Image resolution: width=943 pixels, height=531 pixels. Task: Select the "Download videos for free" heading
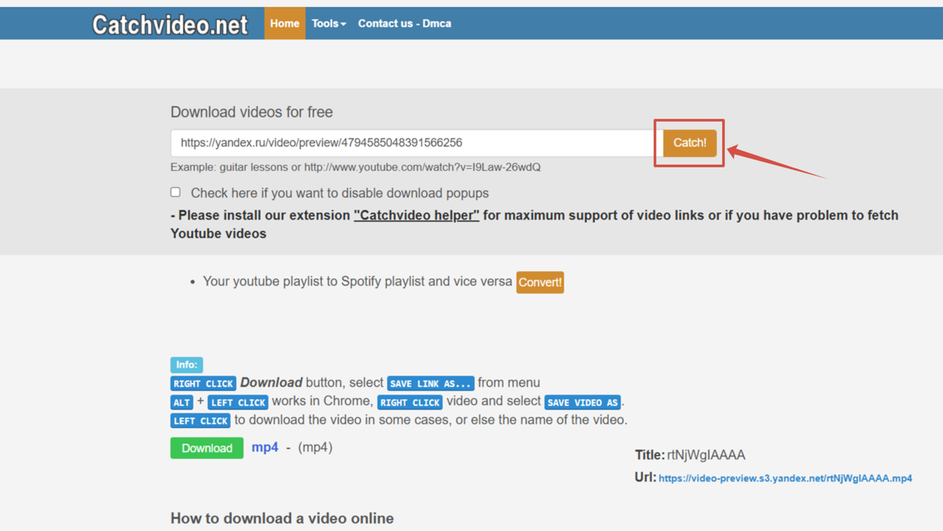coord(251,112)
